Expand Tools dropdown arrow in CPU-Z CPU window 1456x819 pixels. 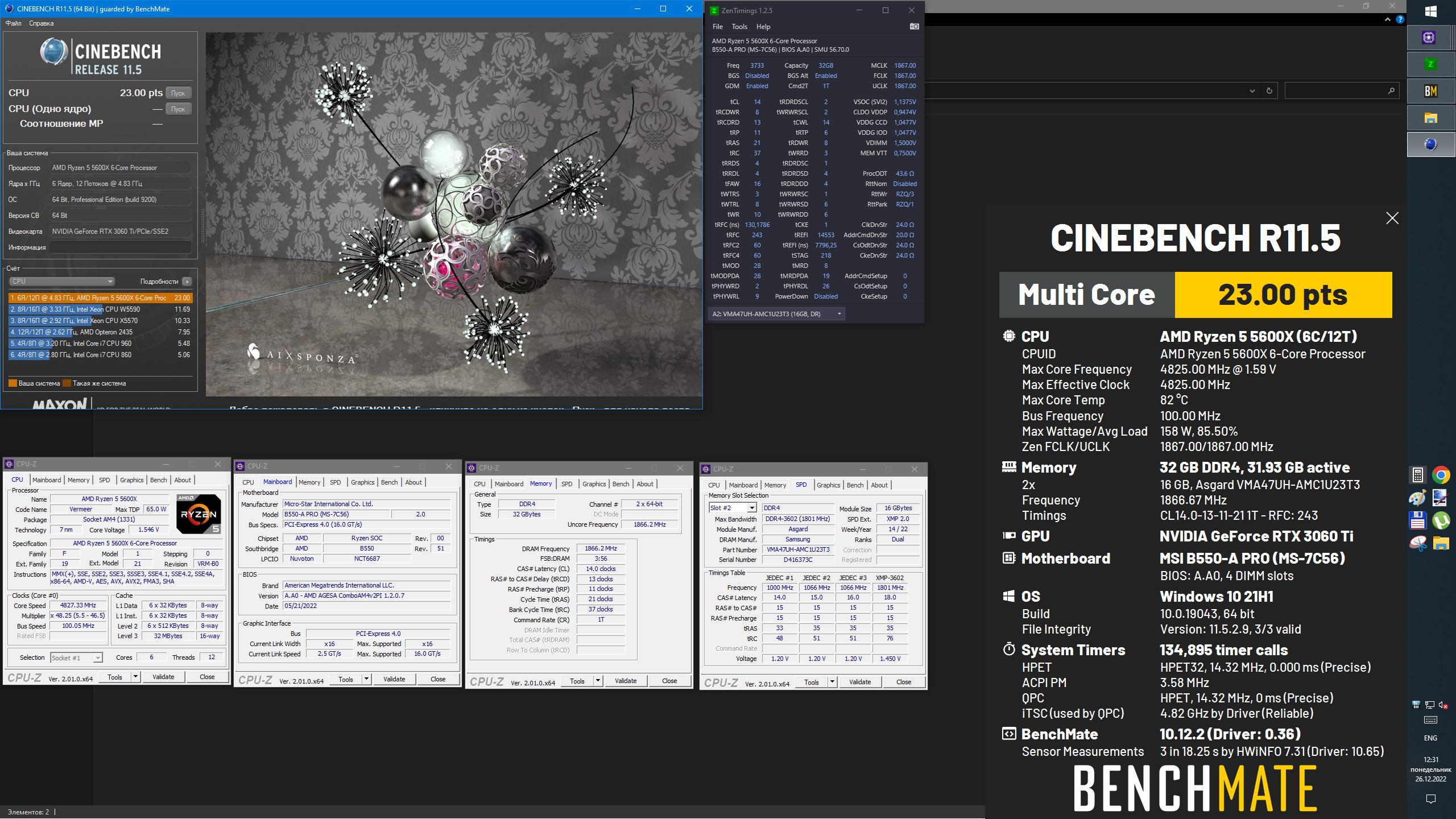pos(135,677)
